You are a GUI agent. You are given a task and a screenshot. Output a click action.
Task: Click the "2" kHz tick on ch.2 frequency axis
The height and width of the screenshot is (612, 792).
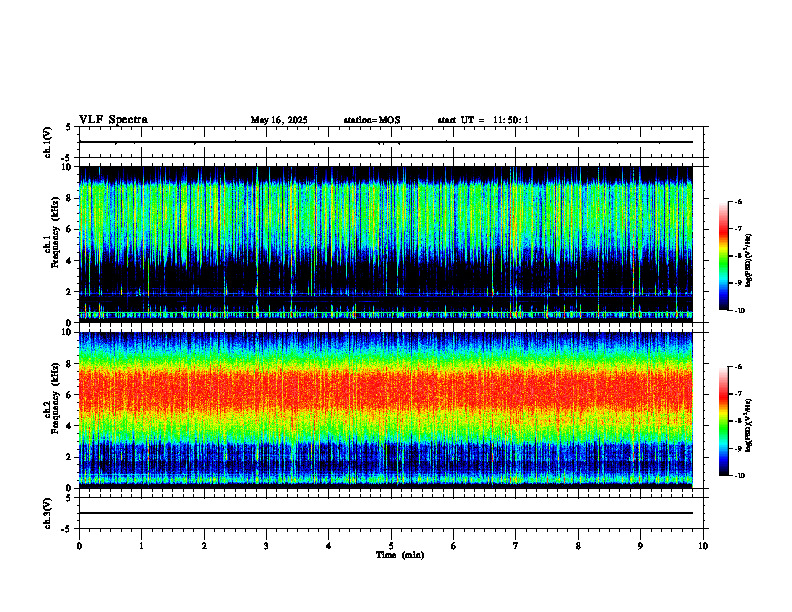70,457
